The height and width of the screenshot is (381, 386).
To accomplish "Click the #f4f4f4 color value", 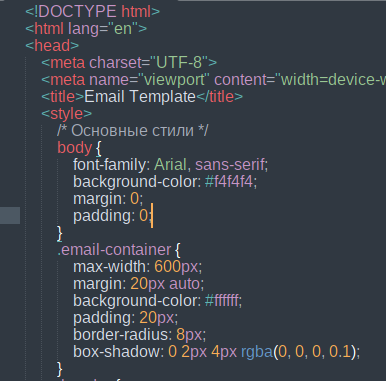I will (229, 182).
